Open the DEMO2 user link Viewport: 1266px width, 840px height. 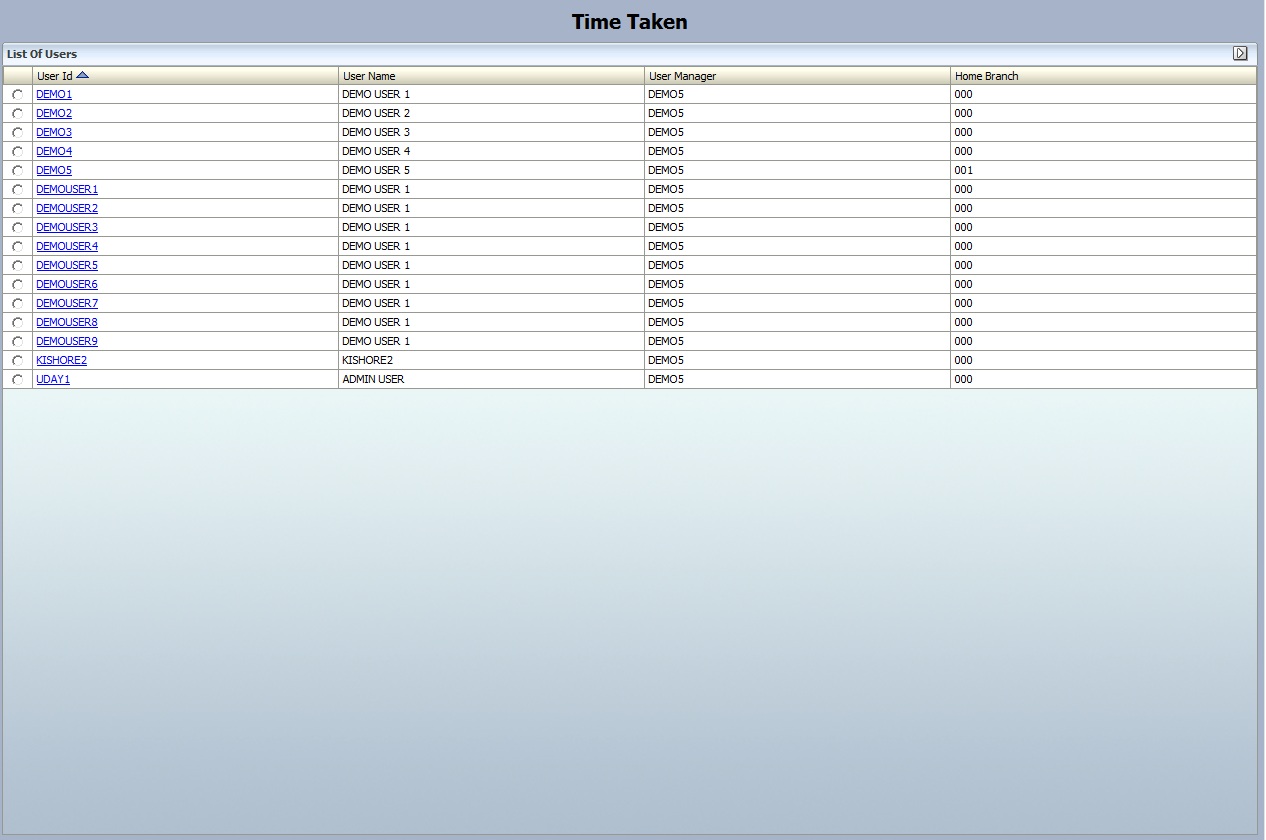click(54, 113)
